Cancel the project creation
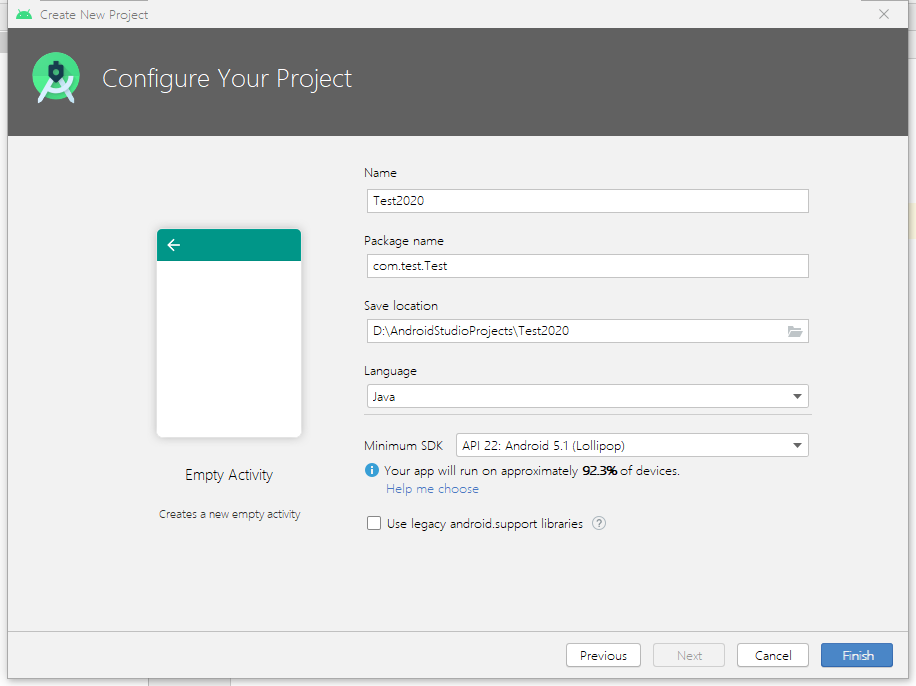The image size is (916, 686). 772,655
